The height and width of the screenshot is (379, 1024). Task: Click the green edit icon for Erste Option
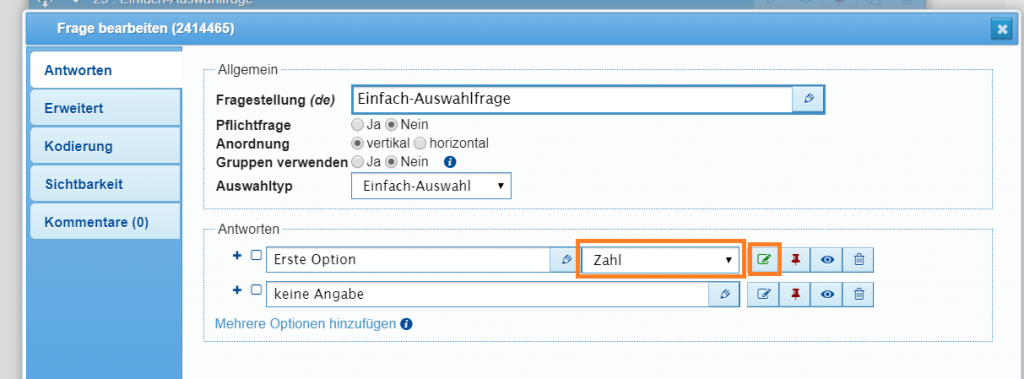point(763,259)
